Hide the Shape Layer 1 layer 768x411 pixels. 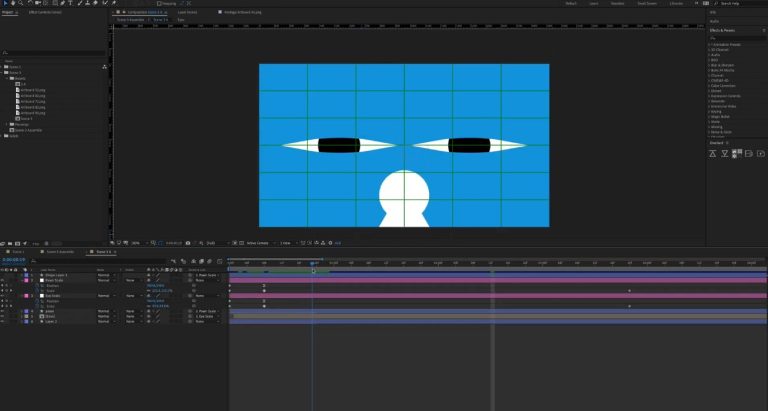[2, 275]
